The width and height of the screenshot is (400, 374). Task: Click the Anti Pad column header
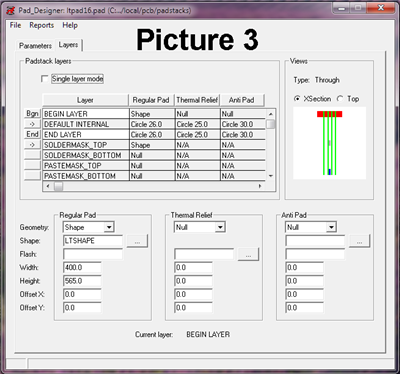[x=242, y=100]
